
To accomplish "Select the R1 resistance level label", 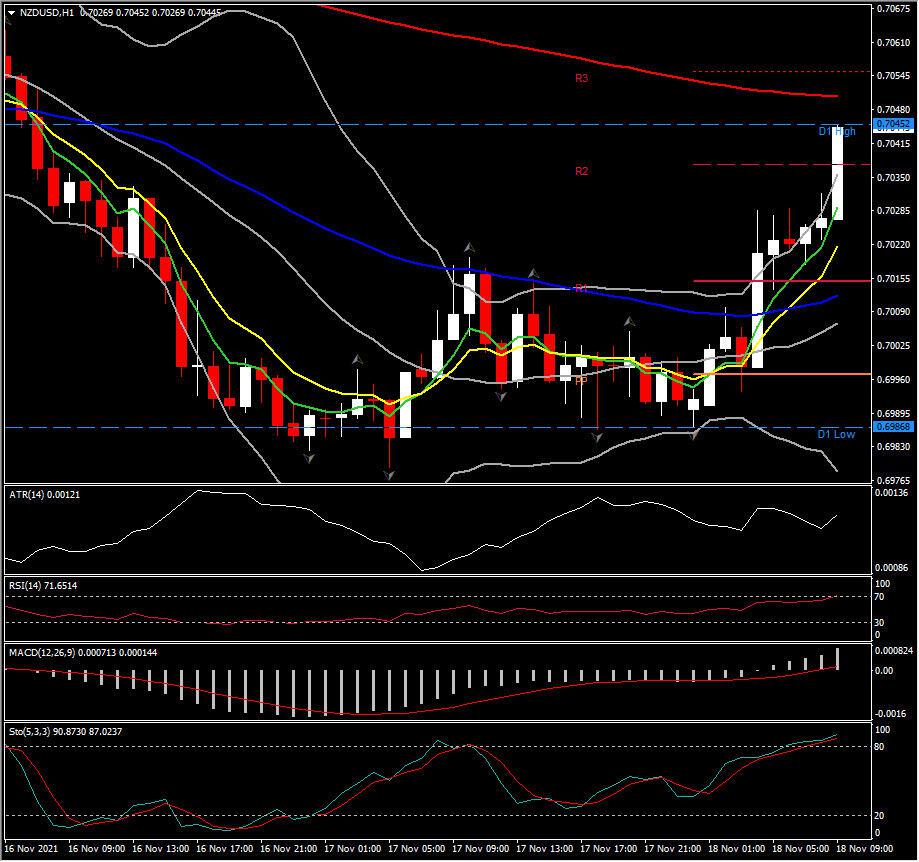I will [581, 288].
